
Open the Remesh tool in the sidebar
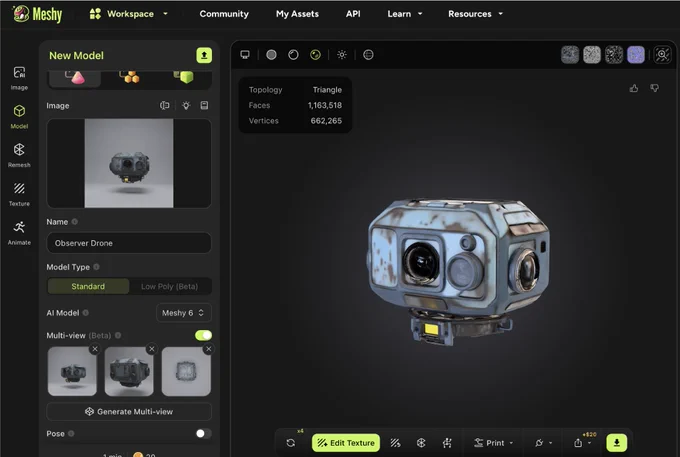tap(19, 155)
